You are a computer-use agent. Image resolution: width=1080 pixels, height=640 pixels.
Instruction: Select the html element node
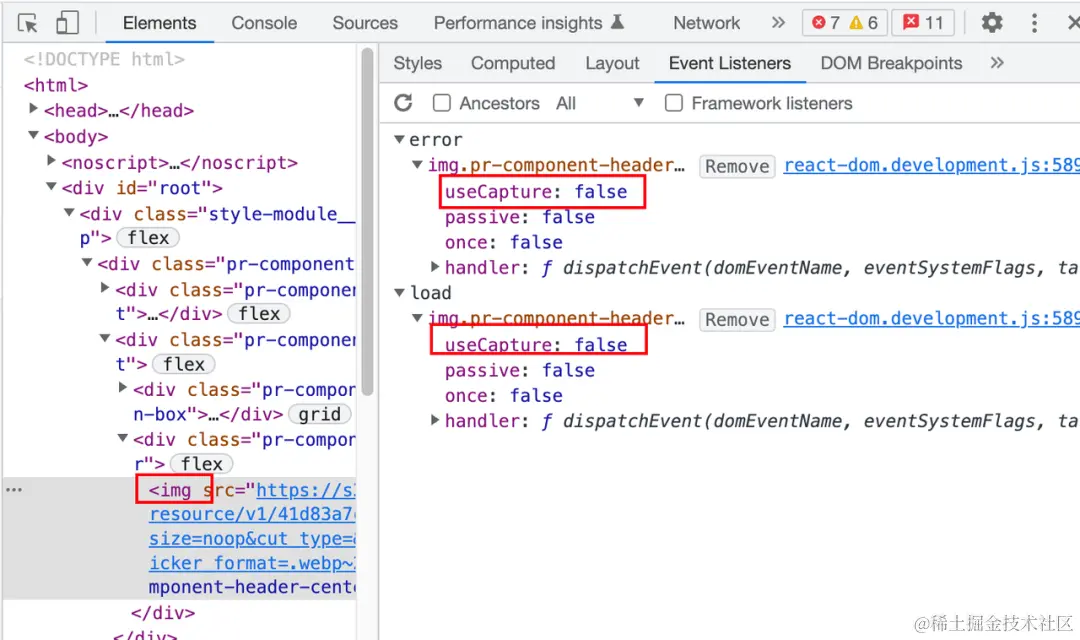pyautogui.click(x=56, y=85)
